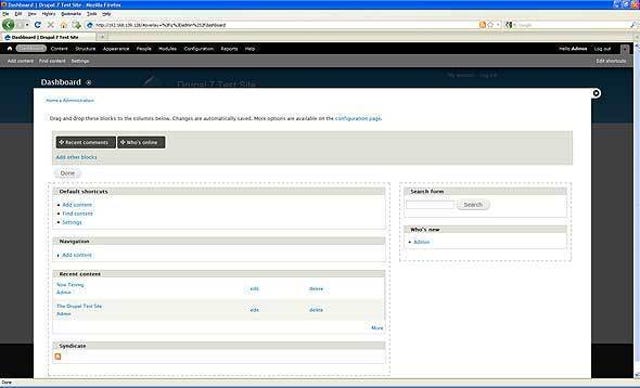Click the Who's online block button

tap(141, 142)
